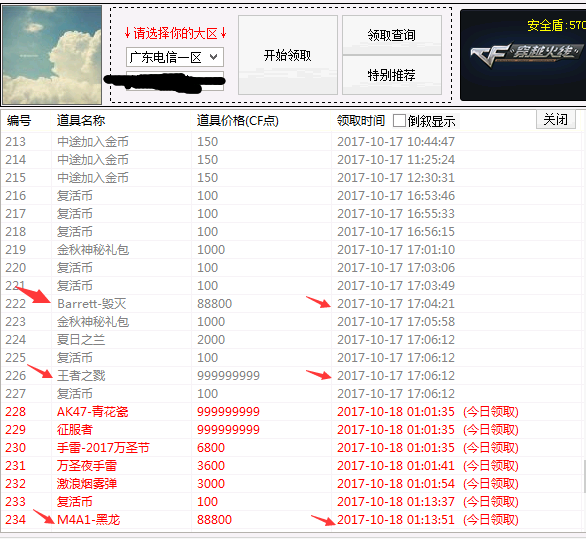Toggle the 倒叙显示 checkbox
The height and width of the screenshot is (539, 586).
399,121
